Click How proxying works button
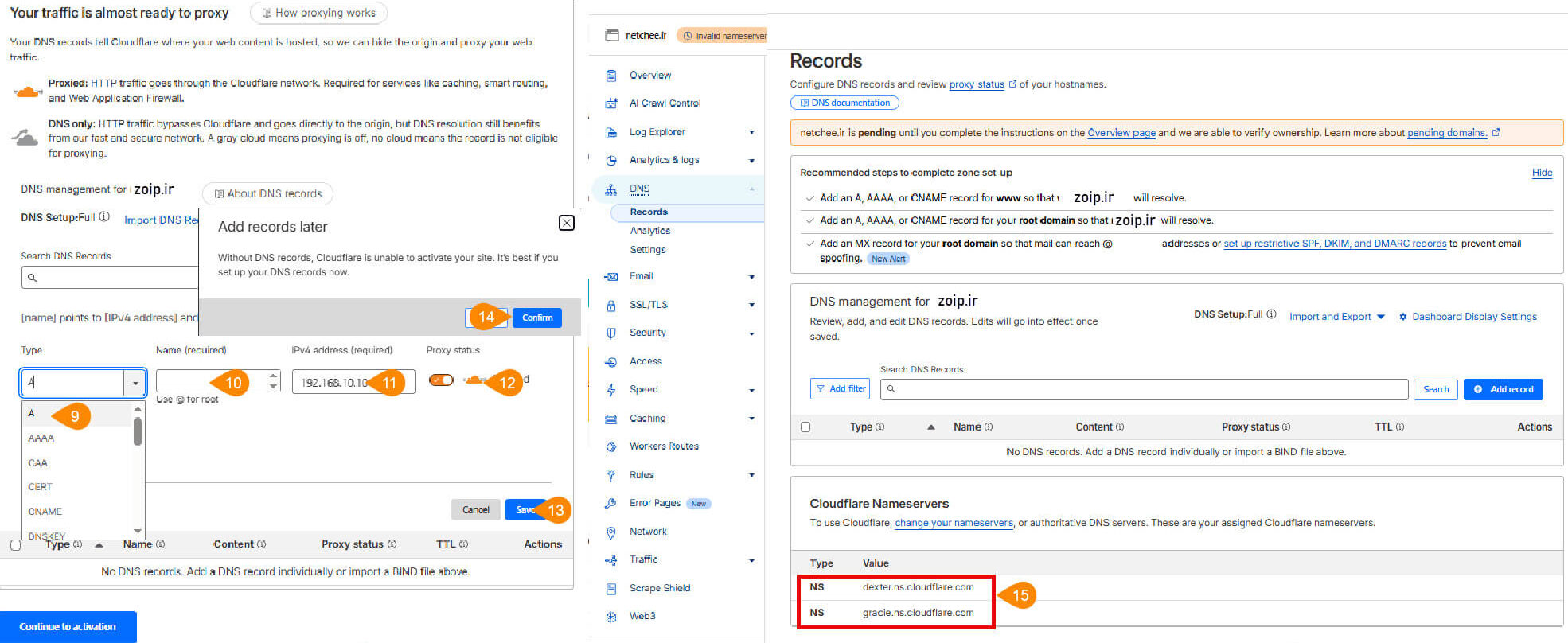Screen dimensions: 1568x643 point(318,13)
